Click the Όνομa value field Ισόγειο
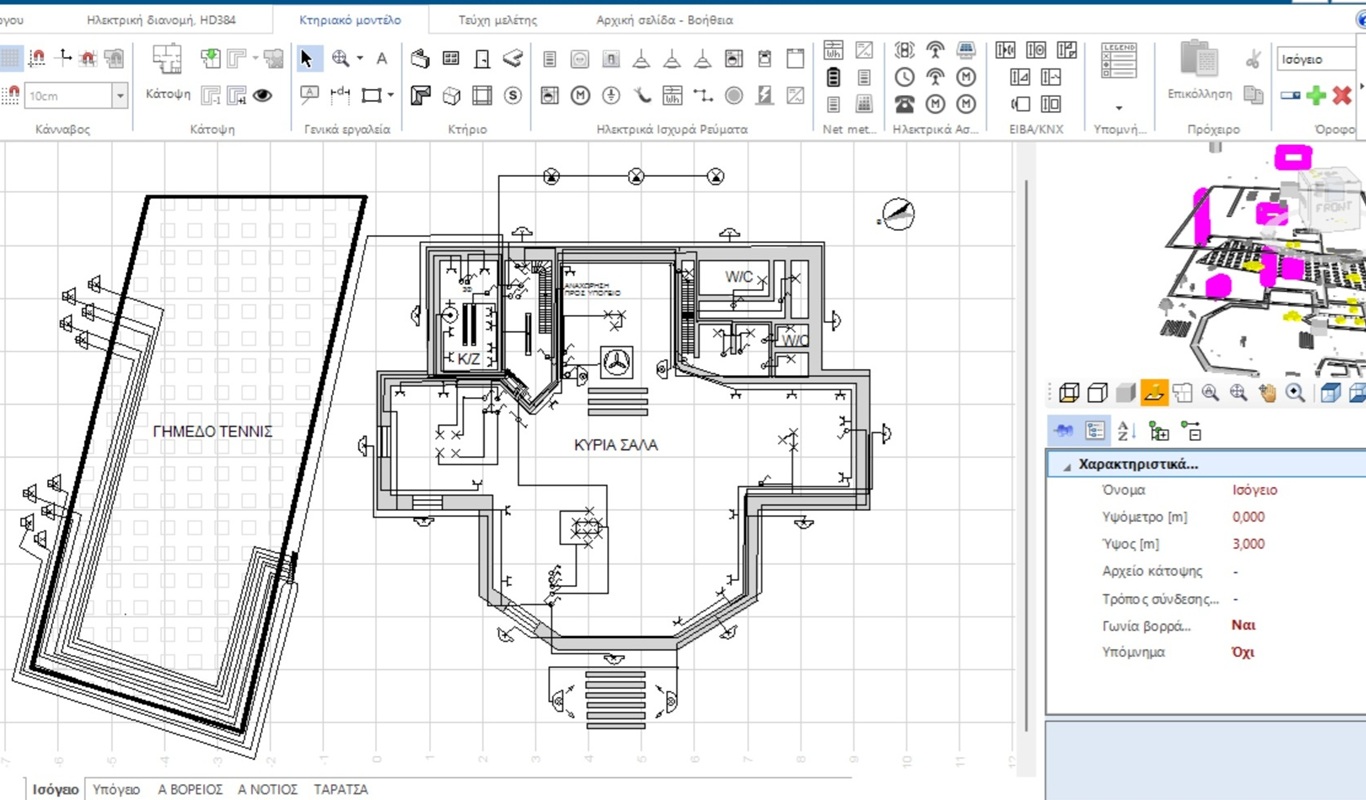Image resolution: width=1366 pixels, height=800 pixels. tap(1255, 490)
